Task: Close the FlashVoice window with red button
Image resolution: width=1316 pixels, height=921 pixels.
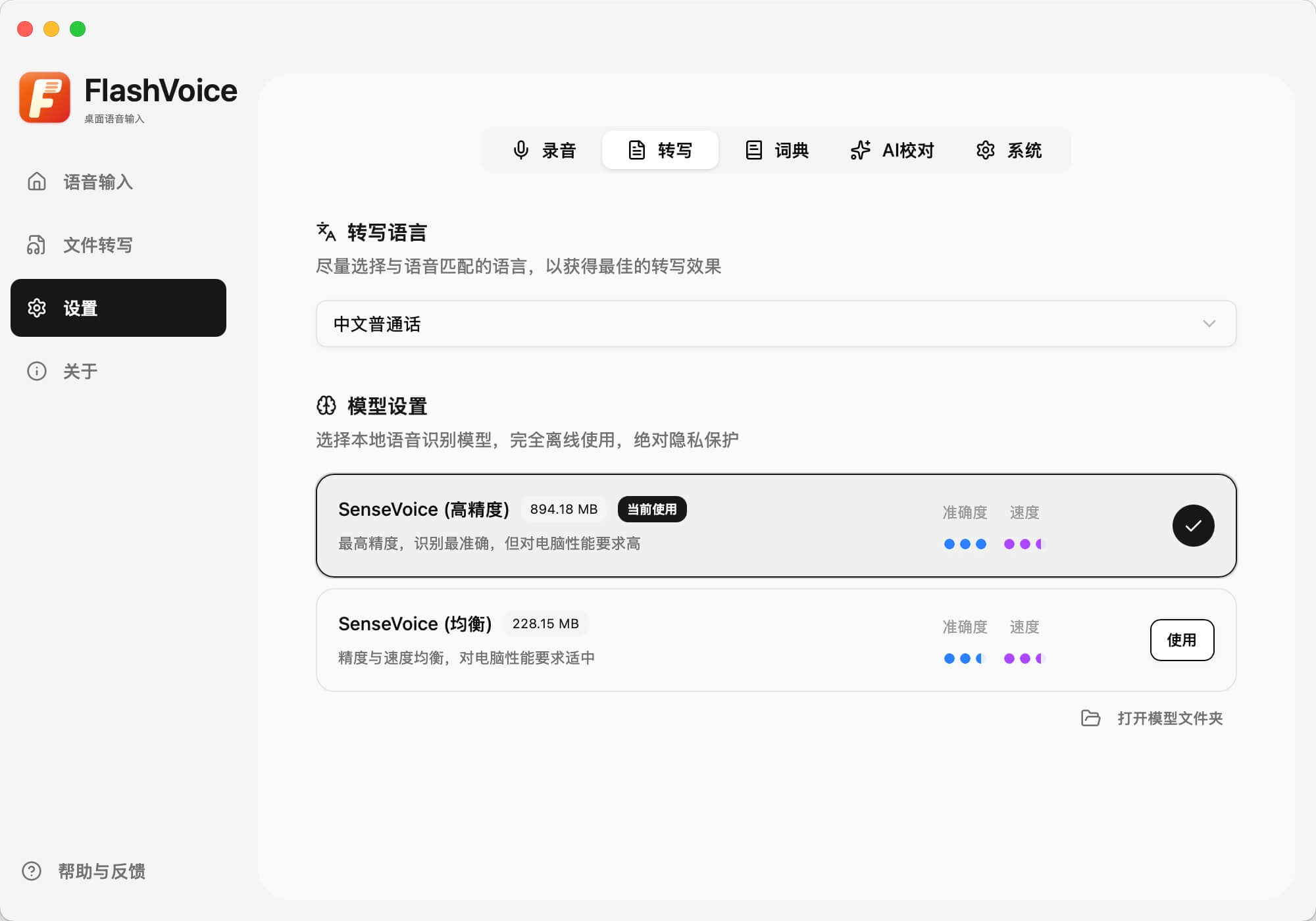Action: click(25, 29)
